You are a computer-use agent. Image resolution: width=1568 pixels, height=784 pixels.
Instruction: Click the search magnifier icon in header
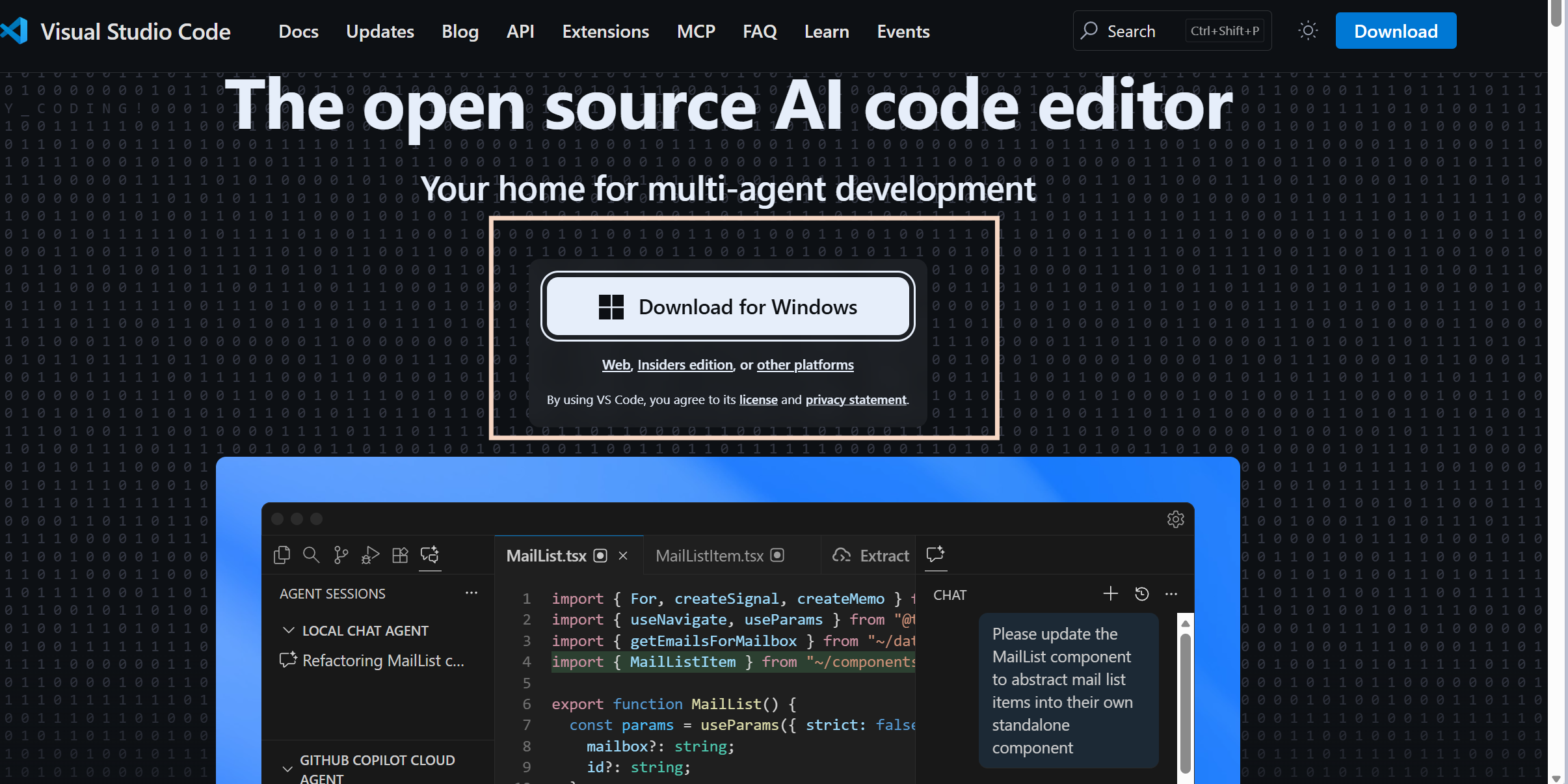click(x=1089, y=31)
